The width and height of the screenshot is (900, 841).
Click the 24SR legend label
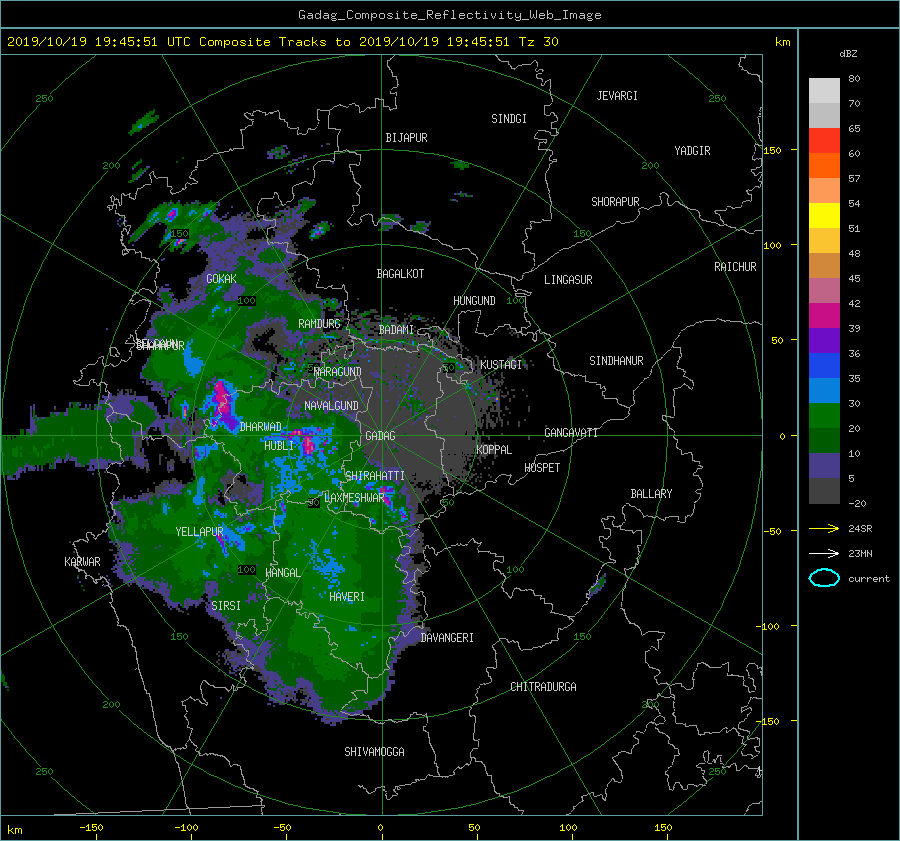click(860, 528)
